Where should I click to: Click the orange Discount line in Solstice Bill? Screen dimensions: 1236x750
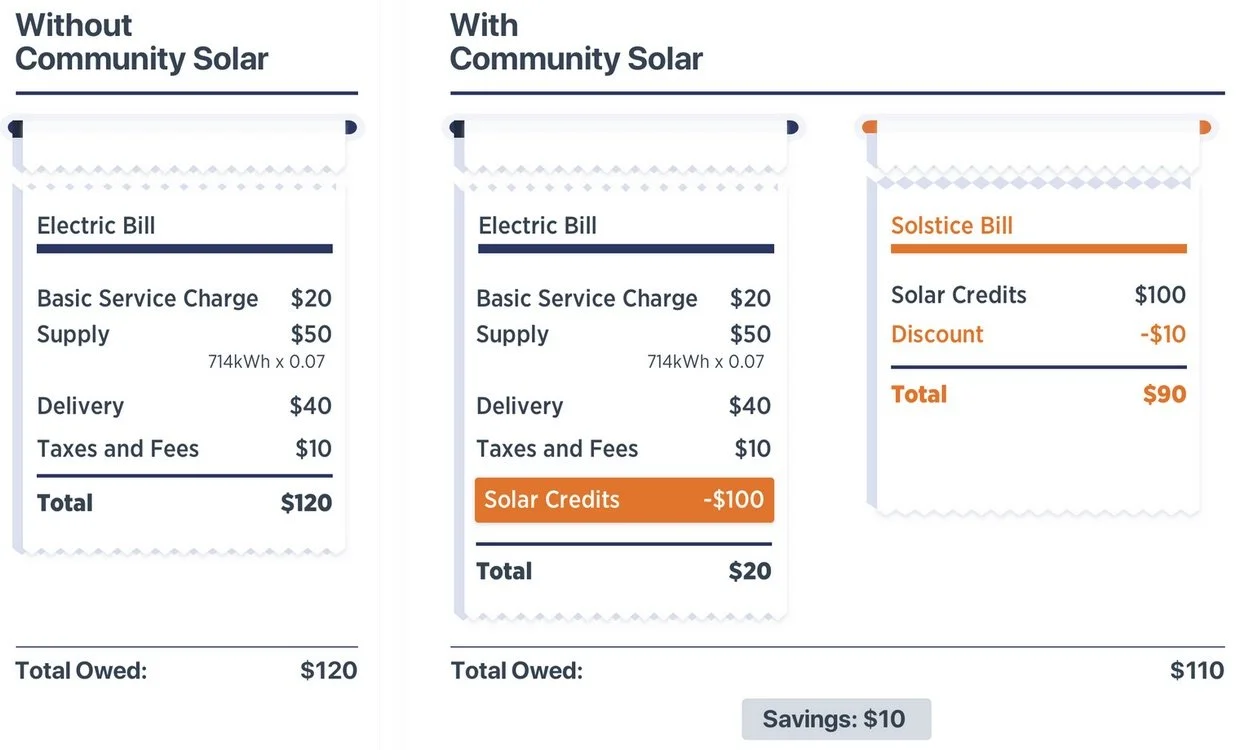point(937,334)
